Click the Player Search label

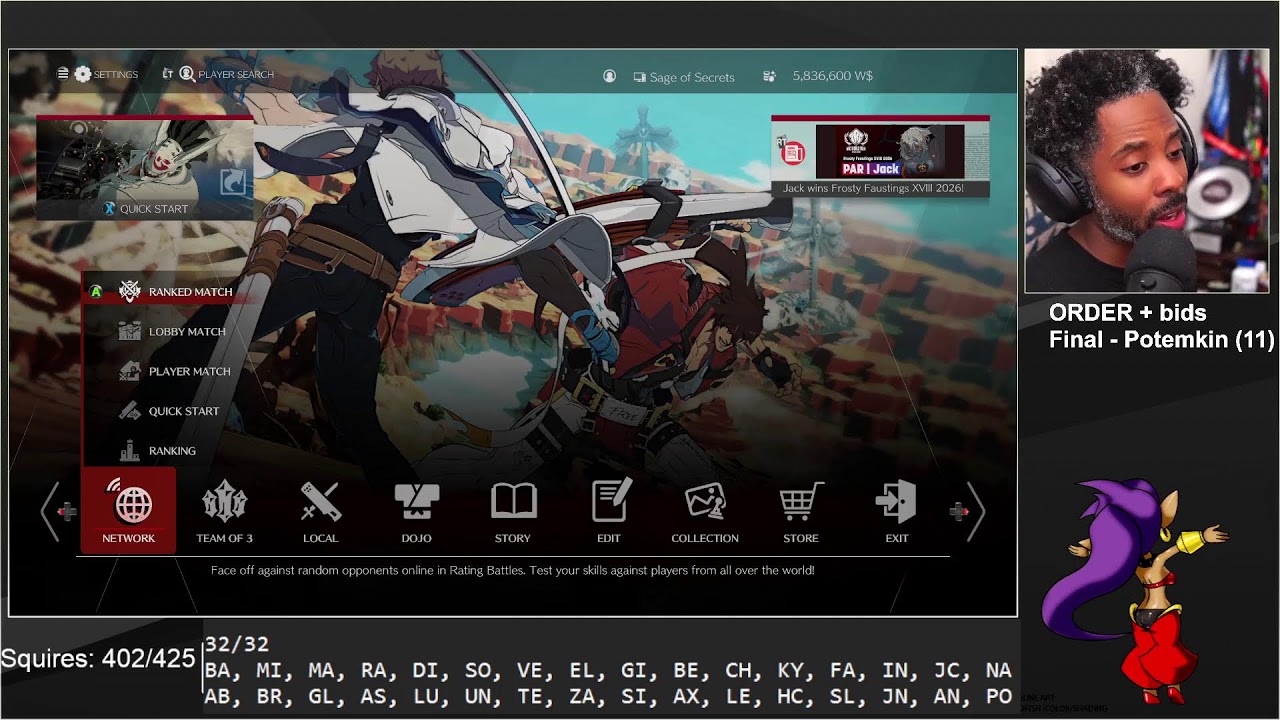pos(236,75)
